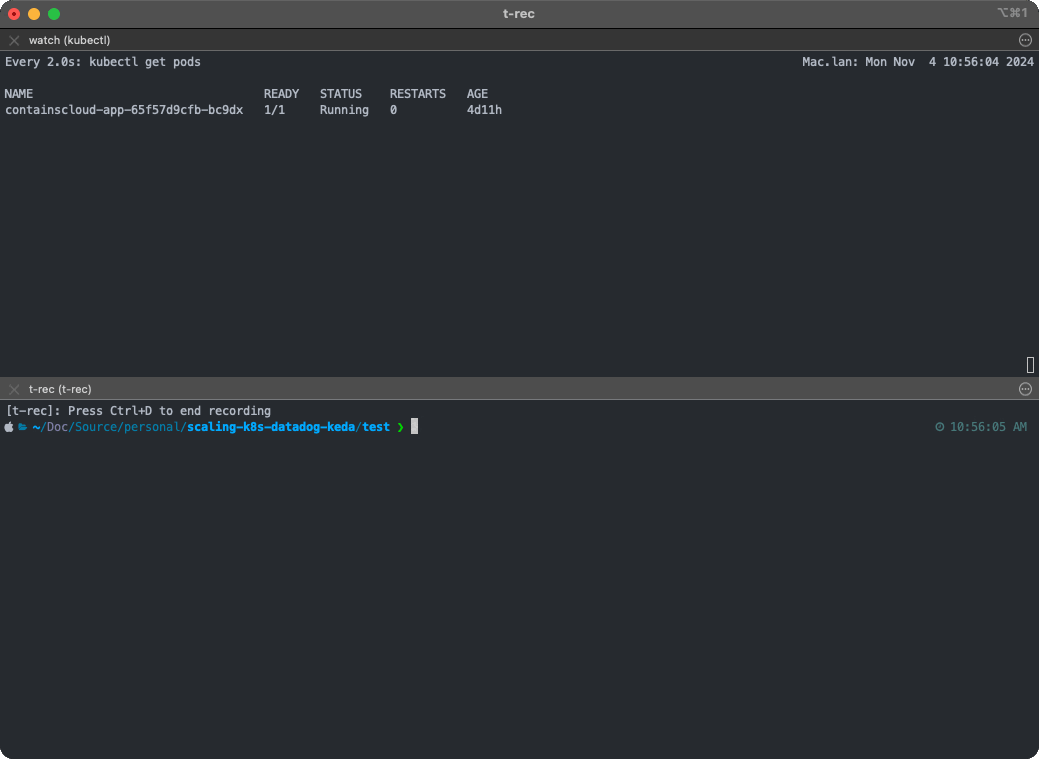Viewport: 1039px width, 759px height.
Task: Click the red close window button
Action: point(14,14)
